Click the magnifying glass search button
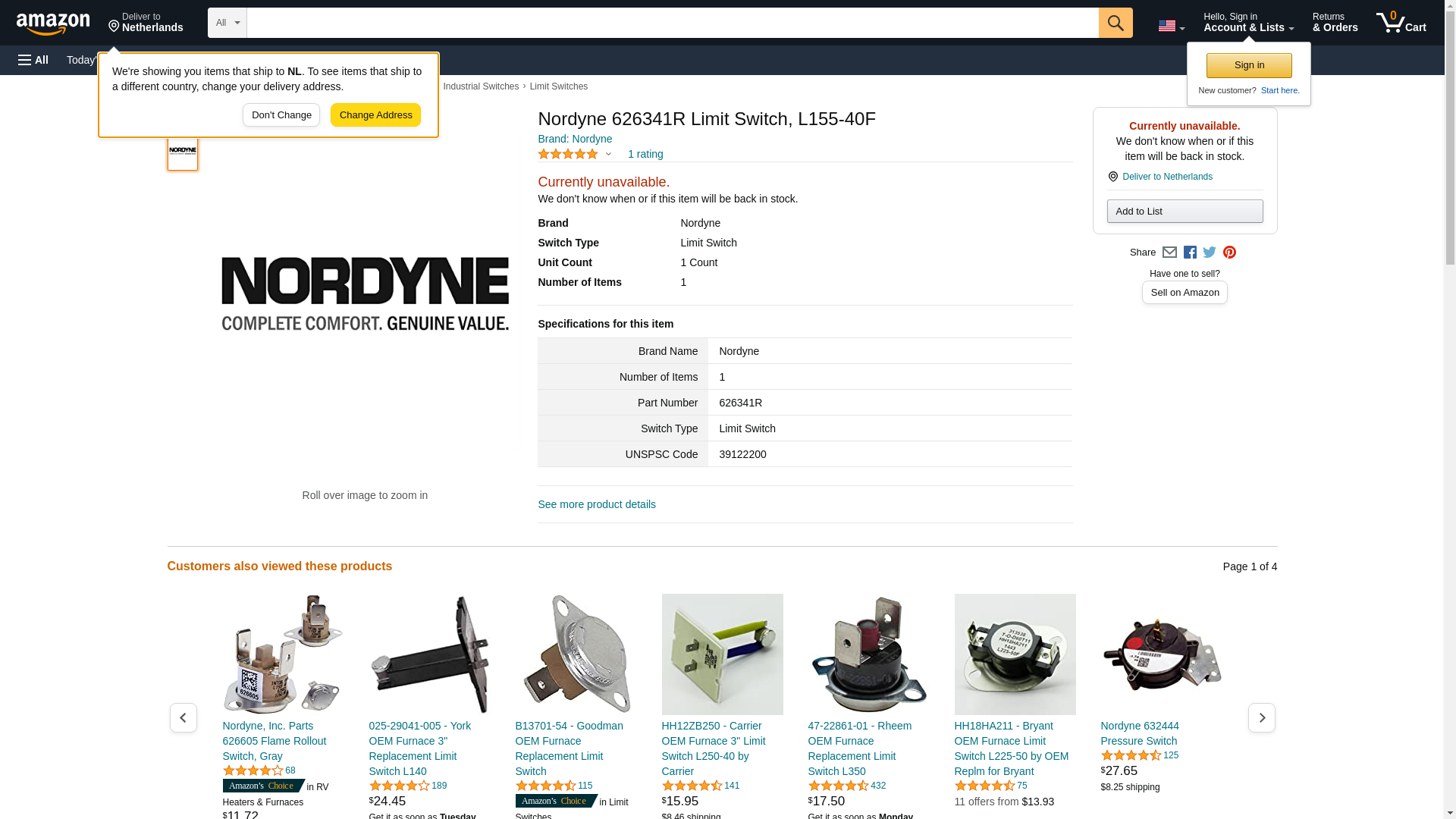The image size is (1456, 819). (x=1115, y=23)
